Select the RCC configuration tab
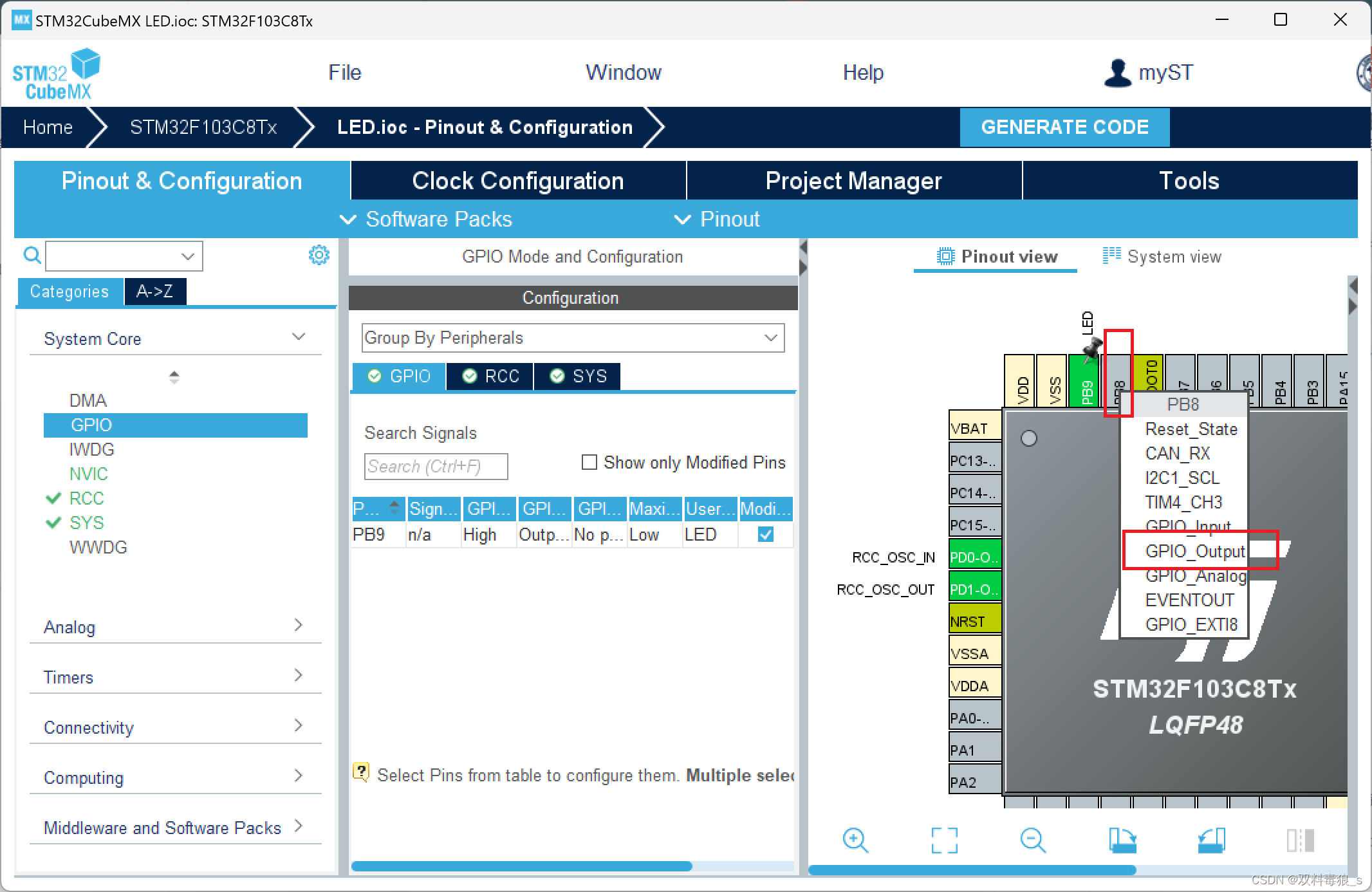The width and height of the screenshot is (1372, 892). point(490,376)
